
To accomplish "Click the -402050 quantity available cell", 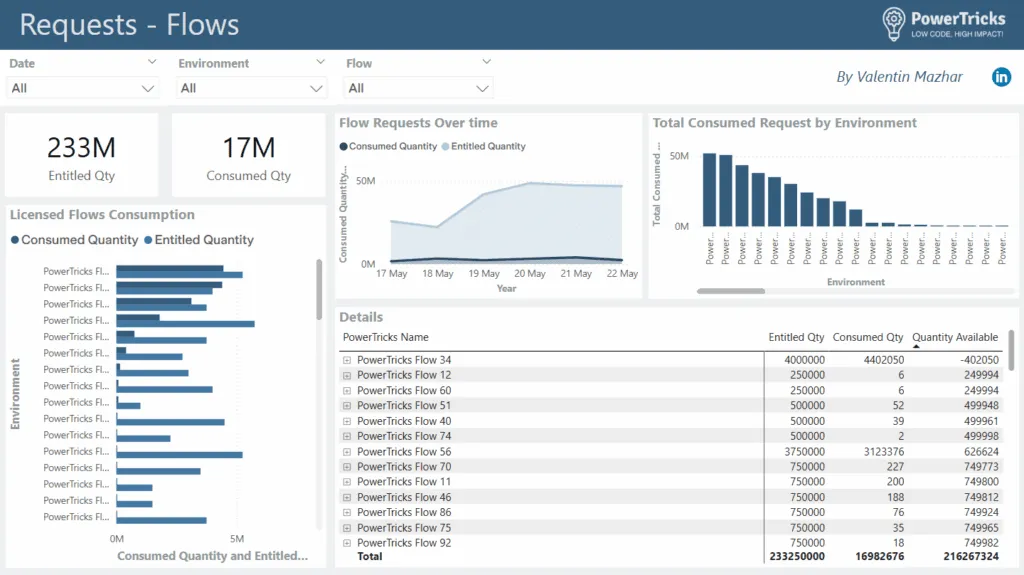I will click(x=979, y=360).
